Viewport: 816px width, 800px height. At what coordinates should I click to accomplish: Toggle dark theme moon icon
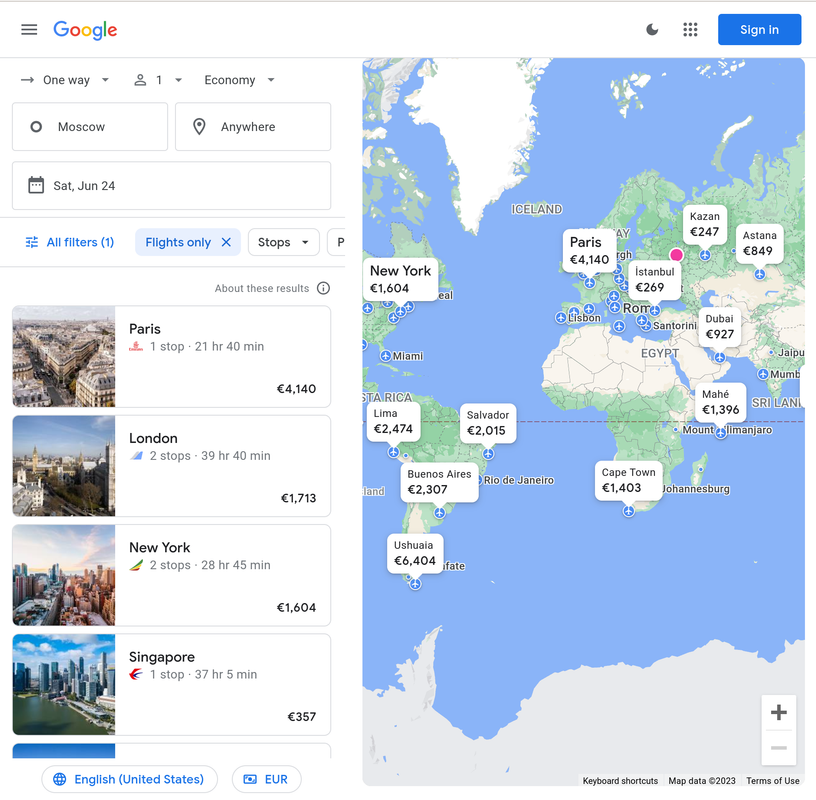[x=652, y=30]
